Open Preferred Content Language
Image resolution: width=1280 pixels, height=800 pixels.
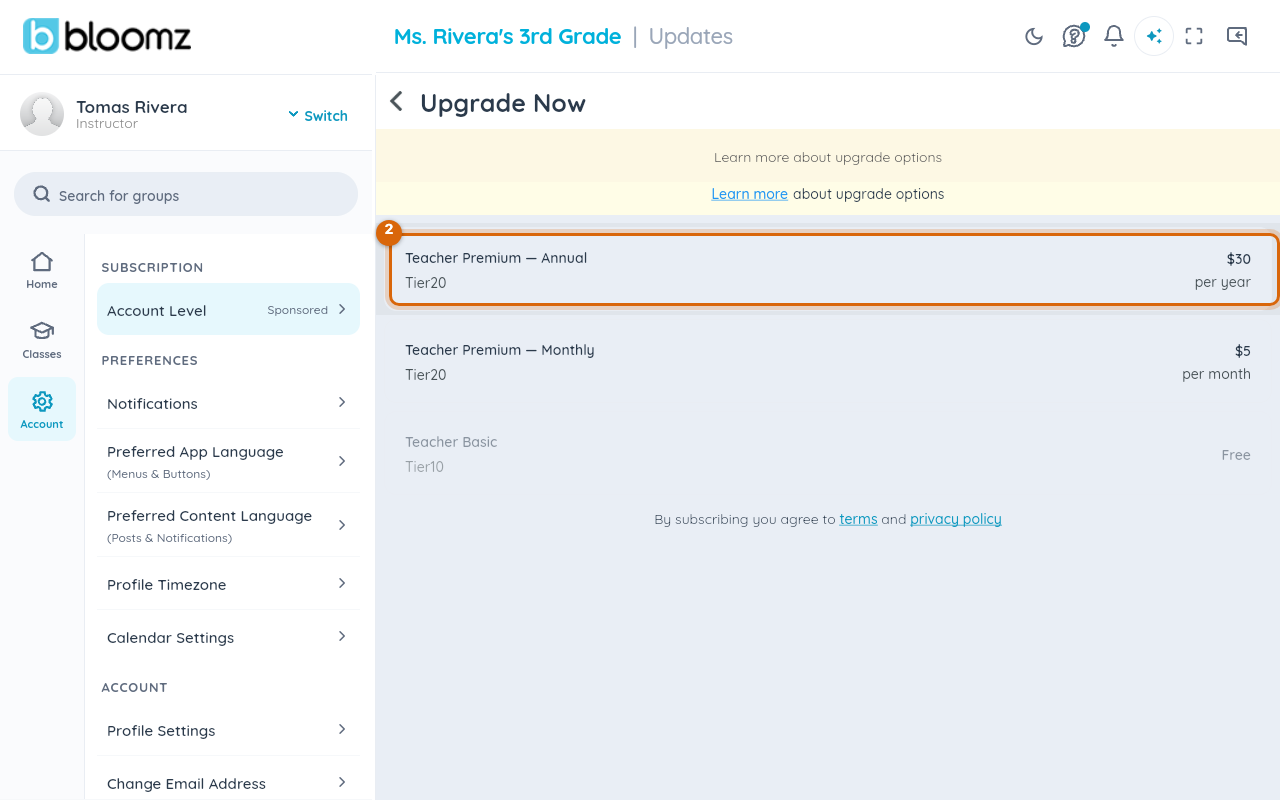click(228, 525)
